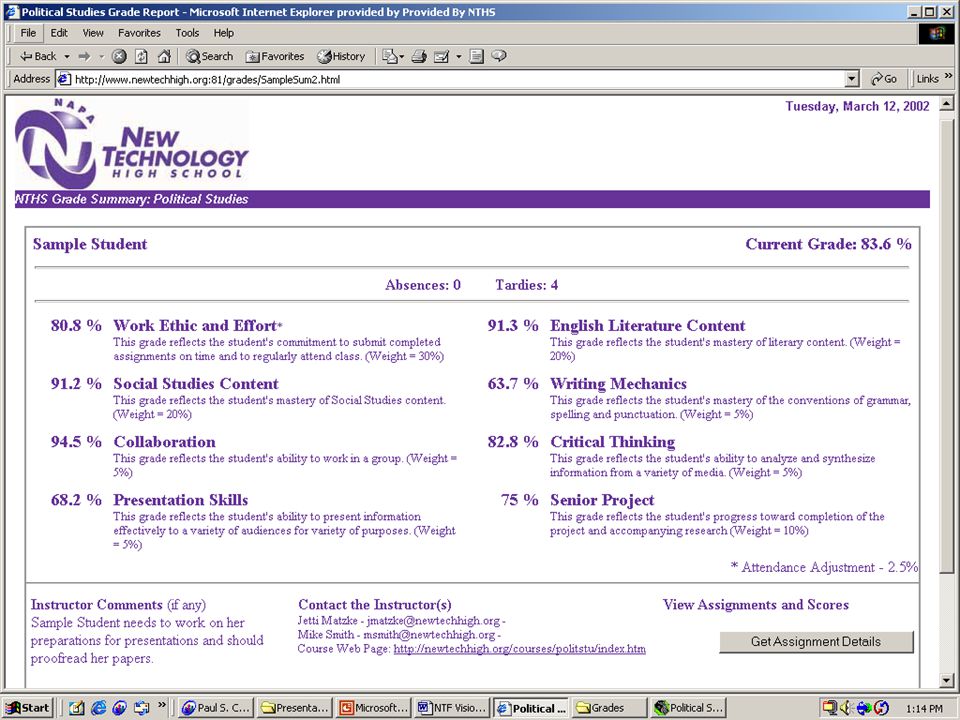The image size is (960, 720).
Task: Switch to the Paul S. C... taskbar window
Action: (216, 708)
